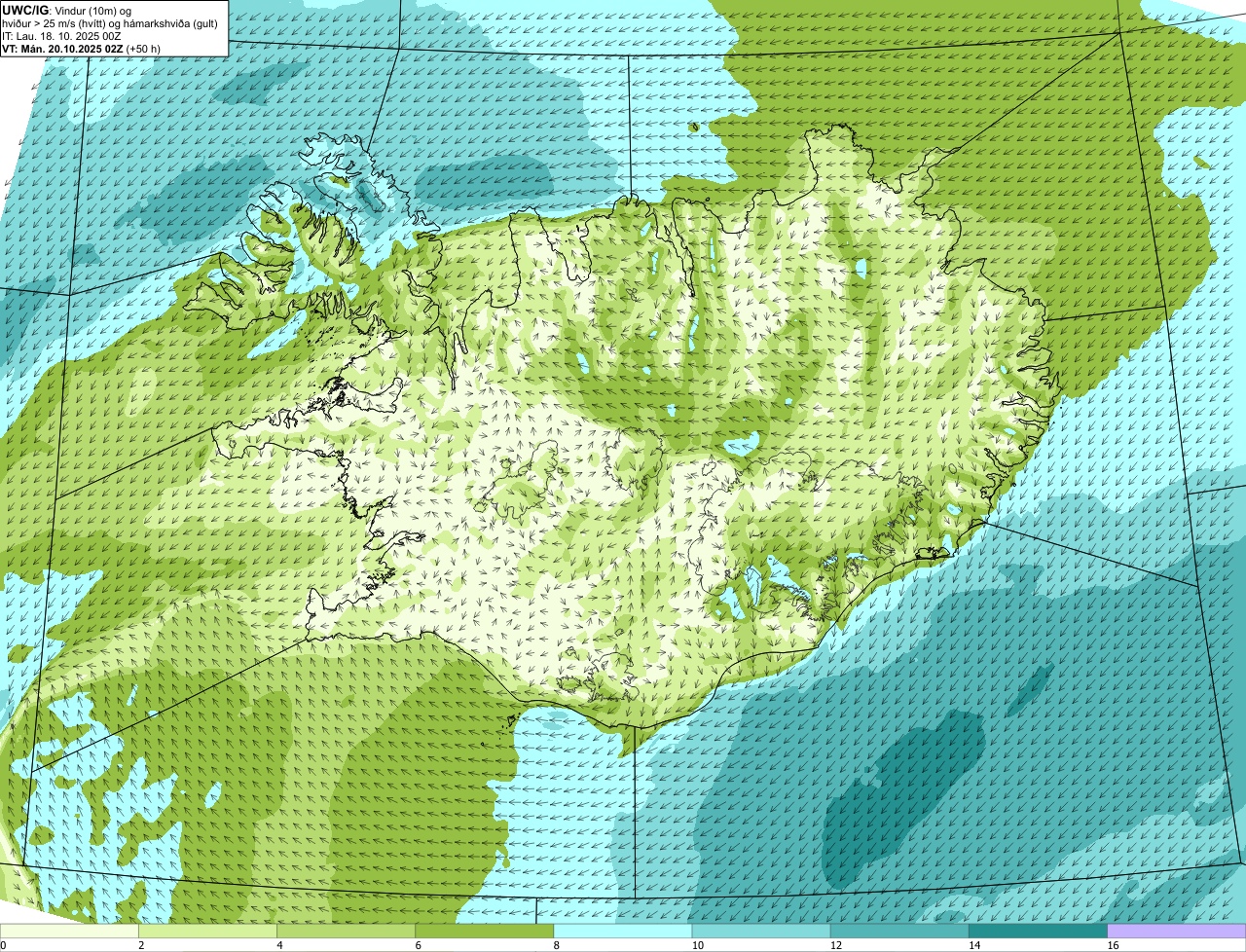Click the scale label "6"

point(418,945)
